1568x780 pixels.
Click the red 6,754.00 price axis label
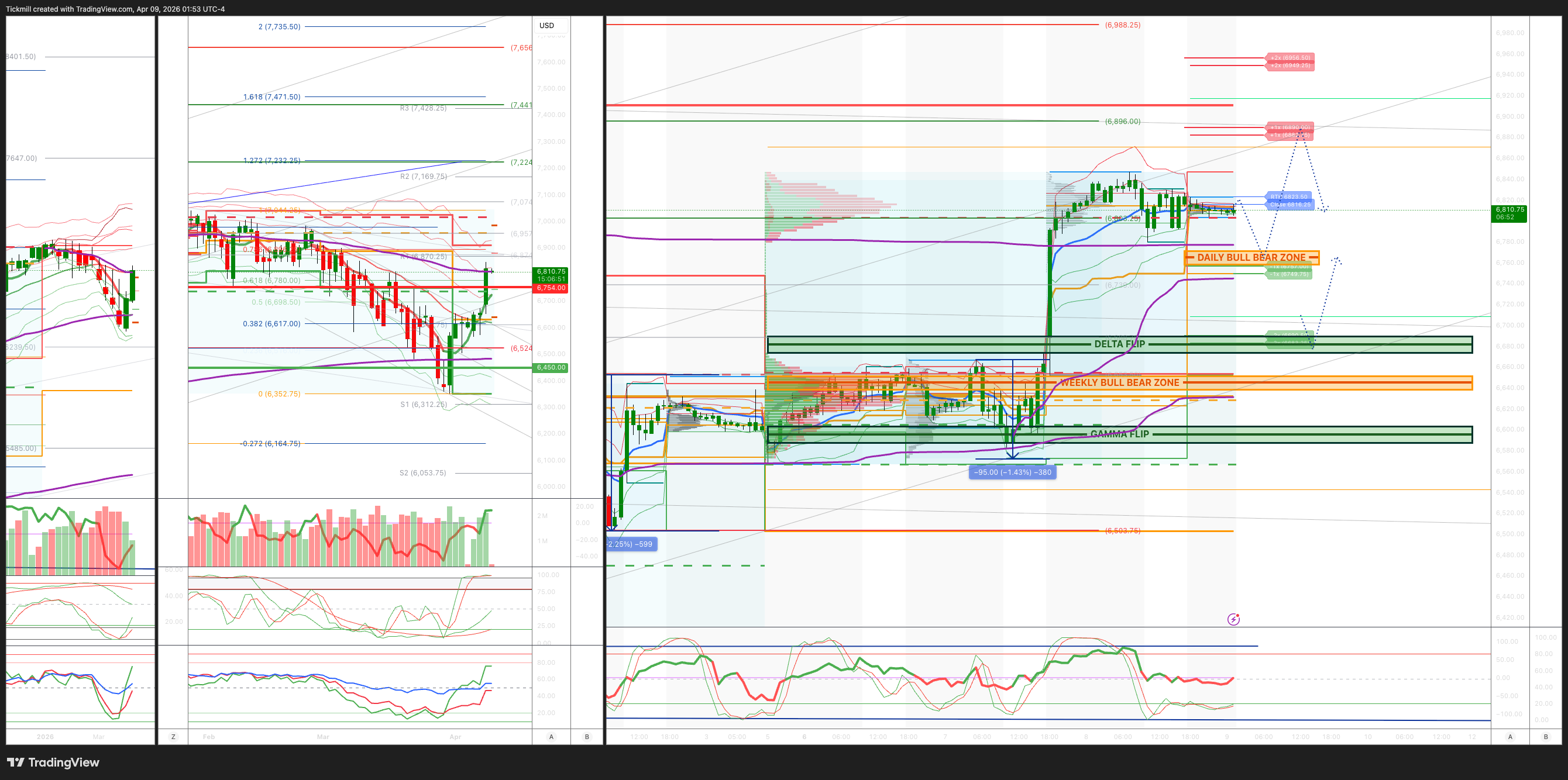551,288
